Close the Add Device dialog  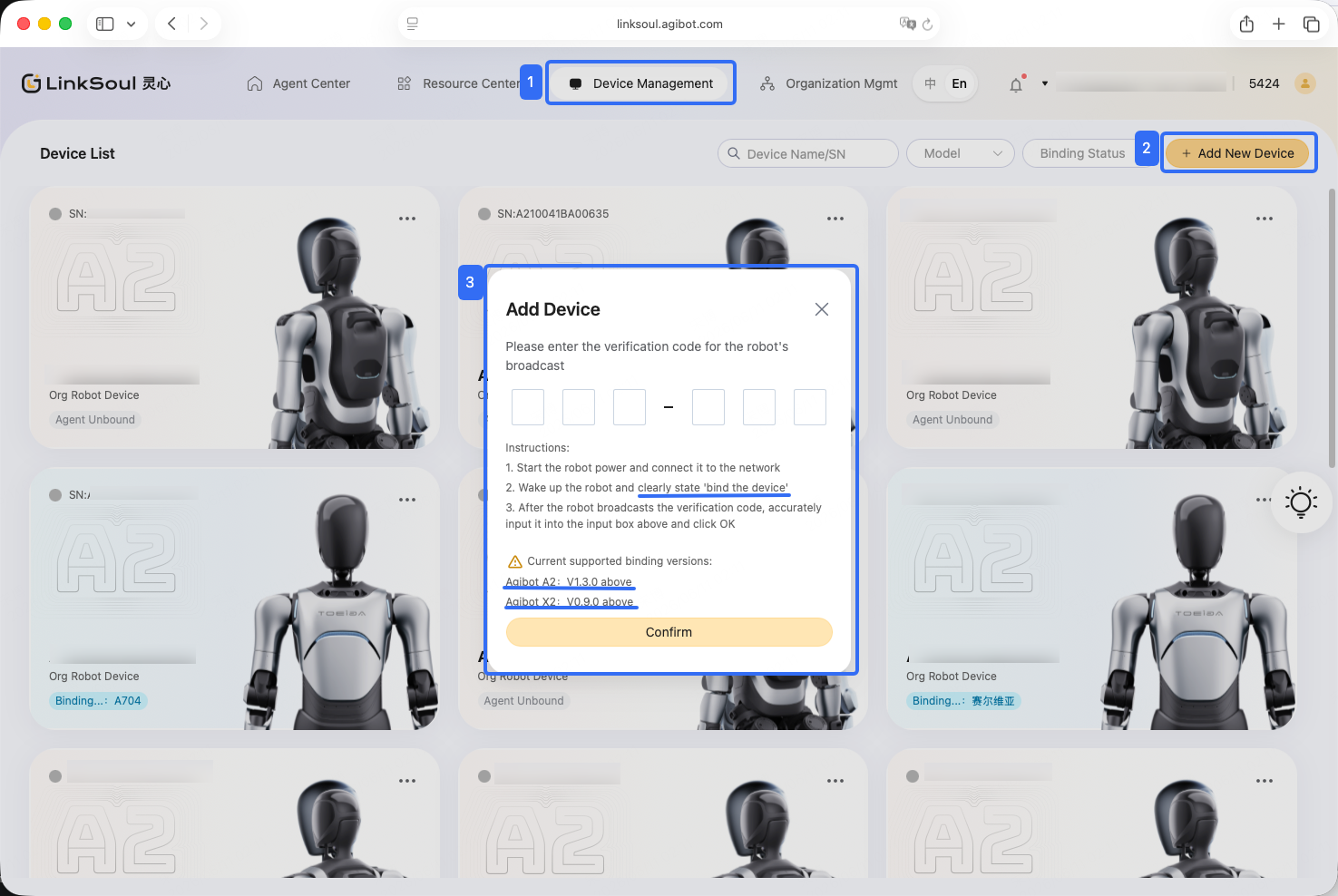(822, 309)
